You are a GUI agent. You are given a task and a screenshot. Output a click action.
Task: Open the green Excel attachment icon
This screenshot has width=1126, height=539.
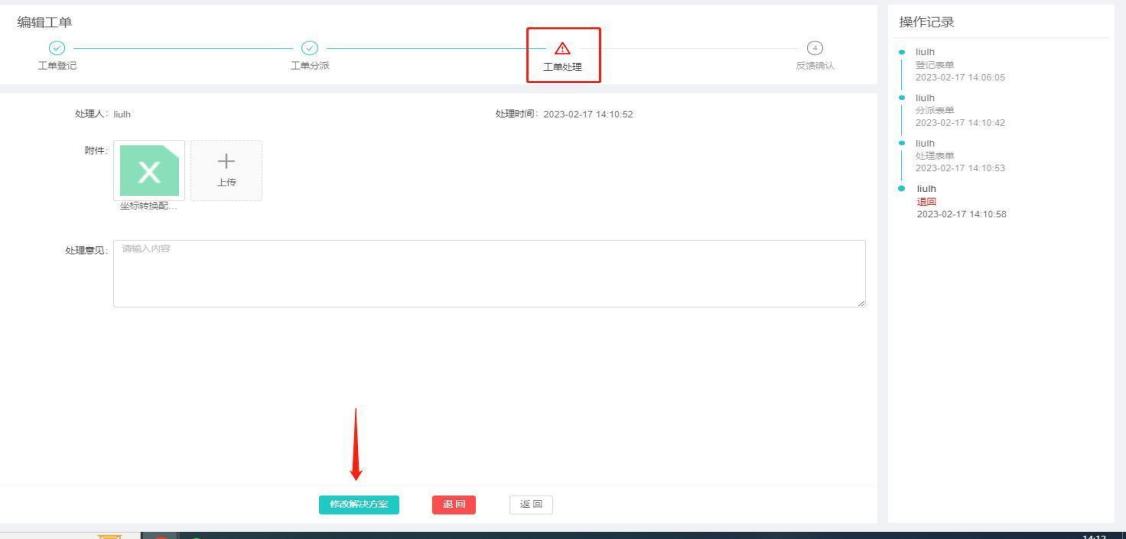tap(149, 169)
